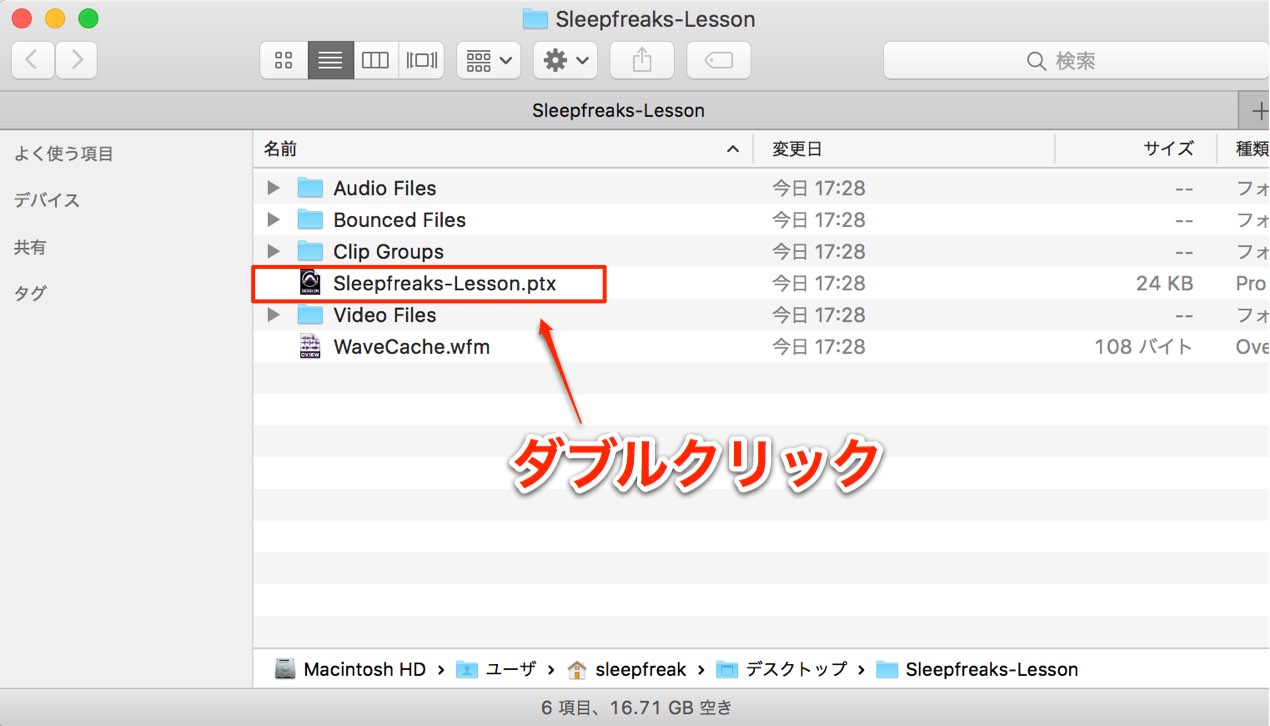
Task: Sort by the 種類 column header
Action: tap(1244, 149)
